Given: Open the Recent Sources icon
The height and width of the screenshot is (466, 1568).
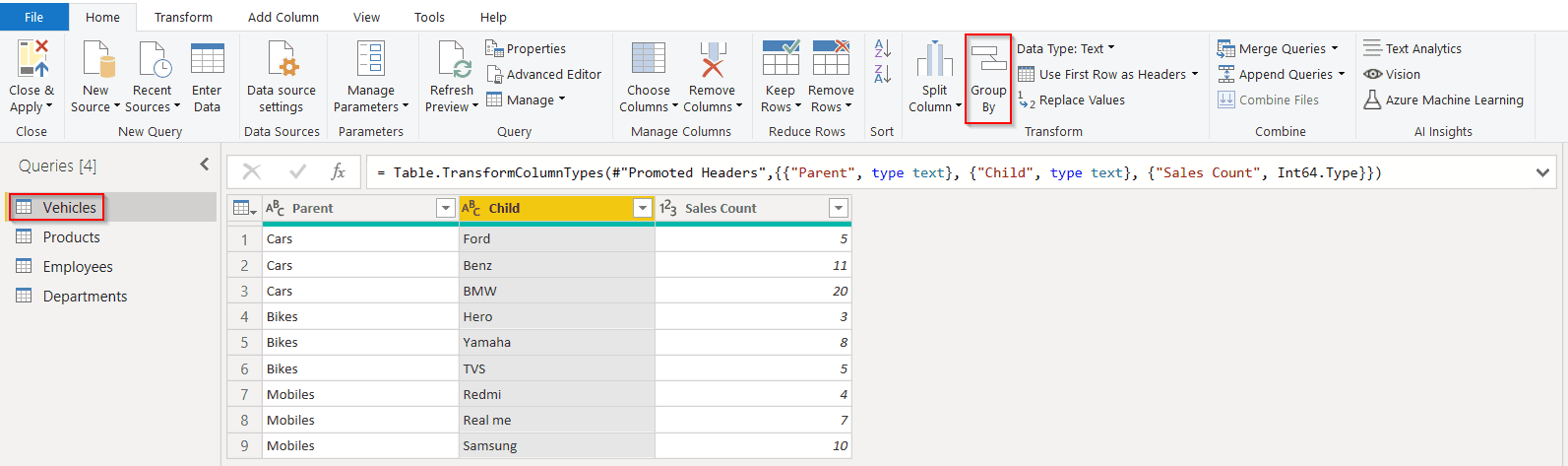Looking at the screenshot, I should [154, 59].
